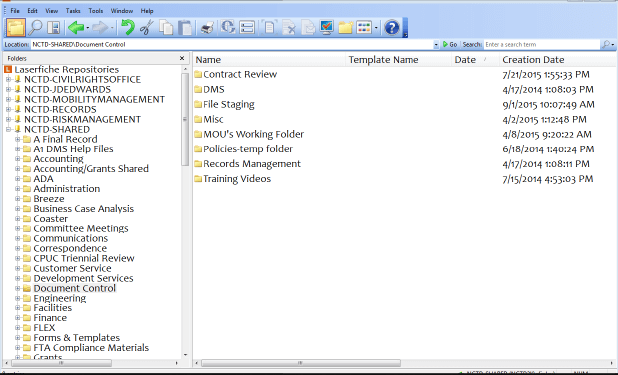Click the printer icon

point(207,28)
